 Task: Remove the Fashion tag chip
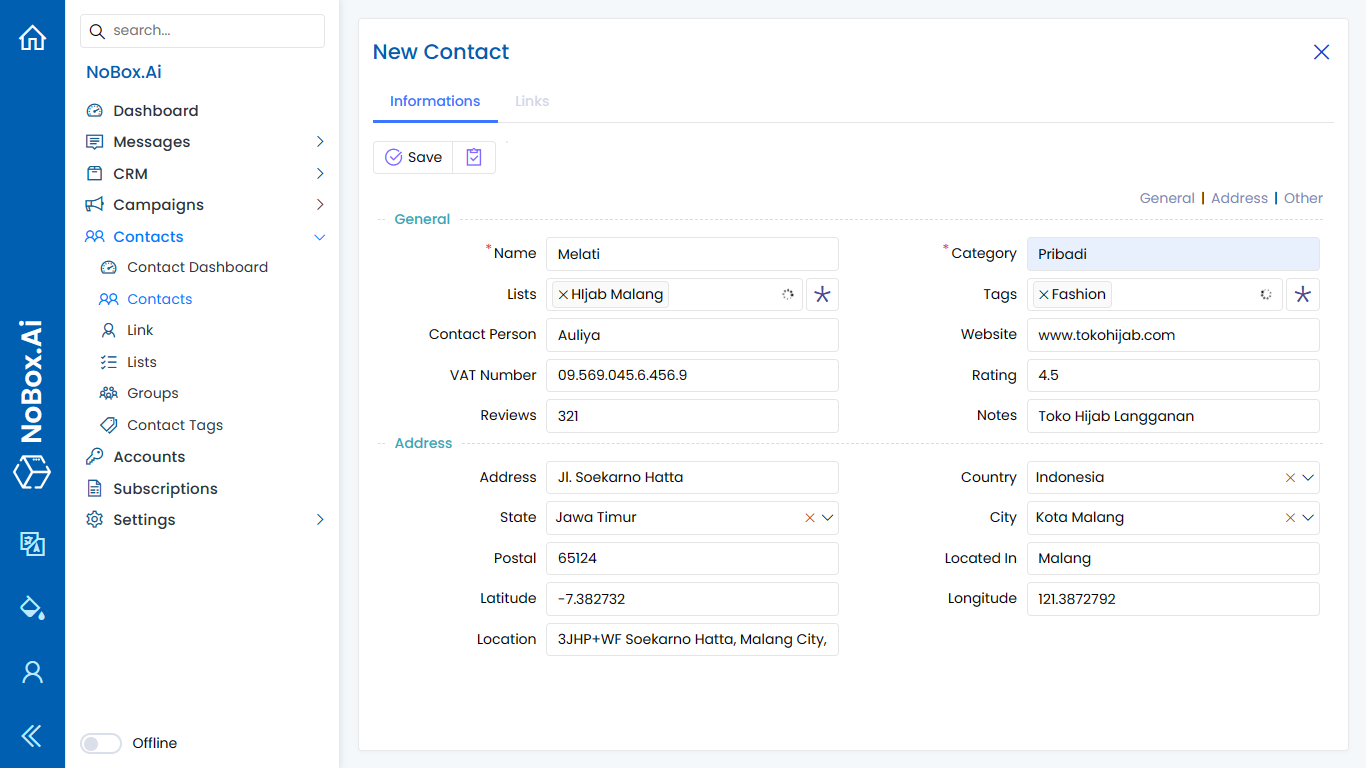click(1044, 294)
